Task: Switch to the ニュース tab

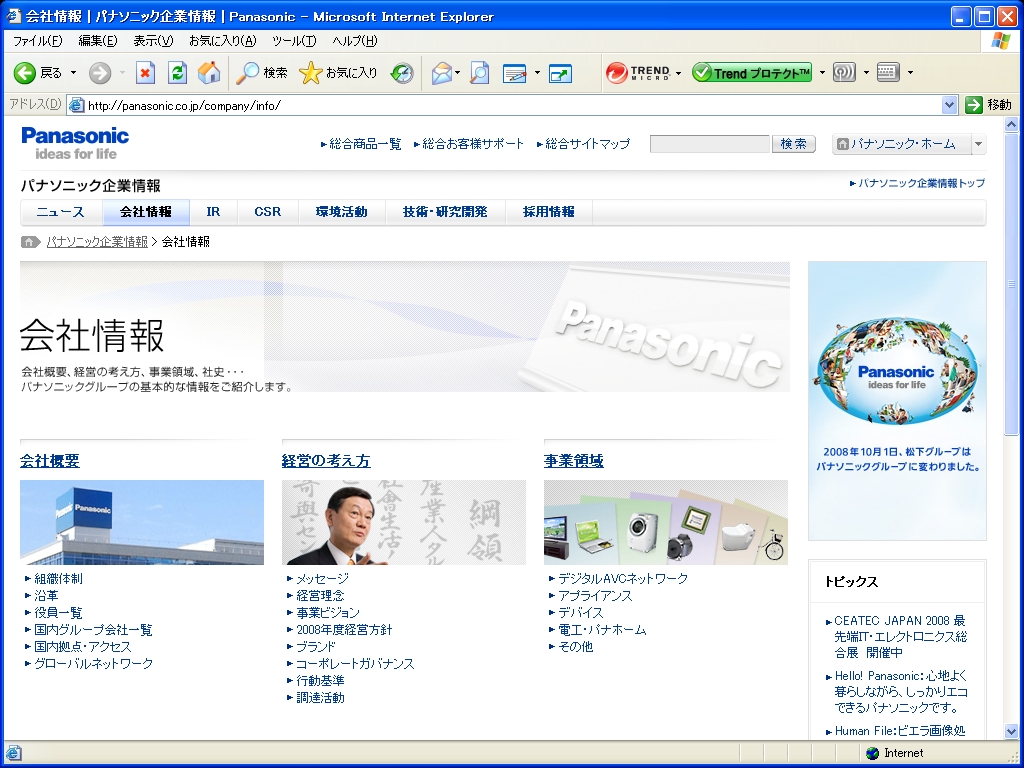Action: [x=61, y=212]
